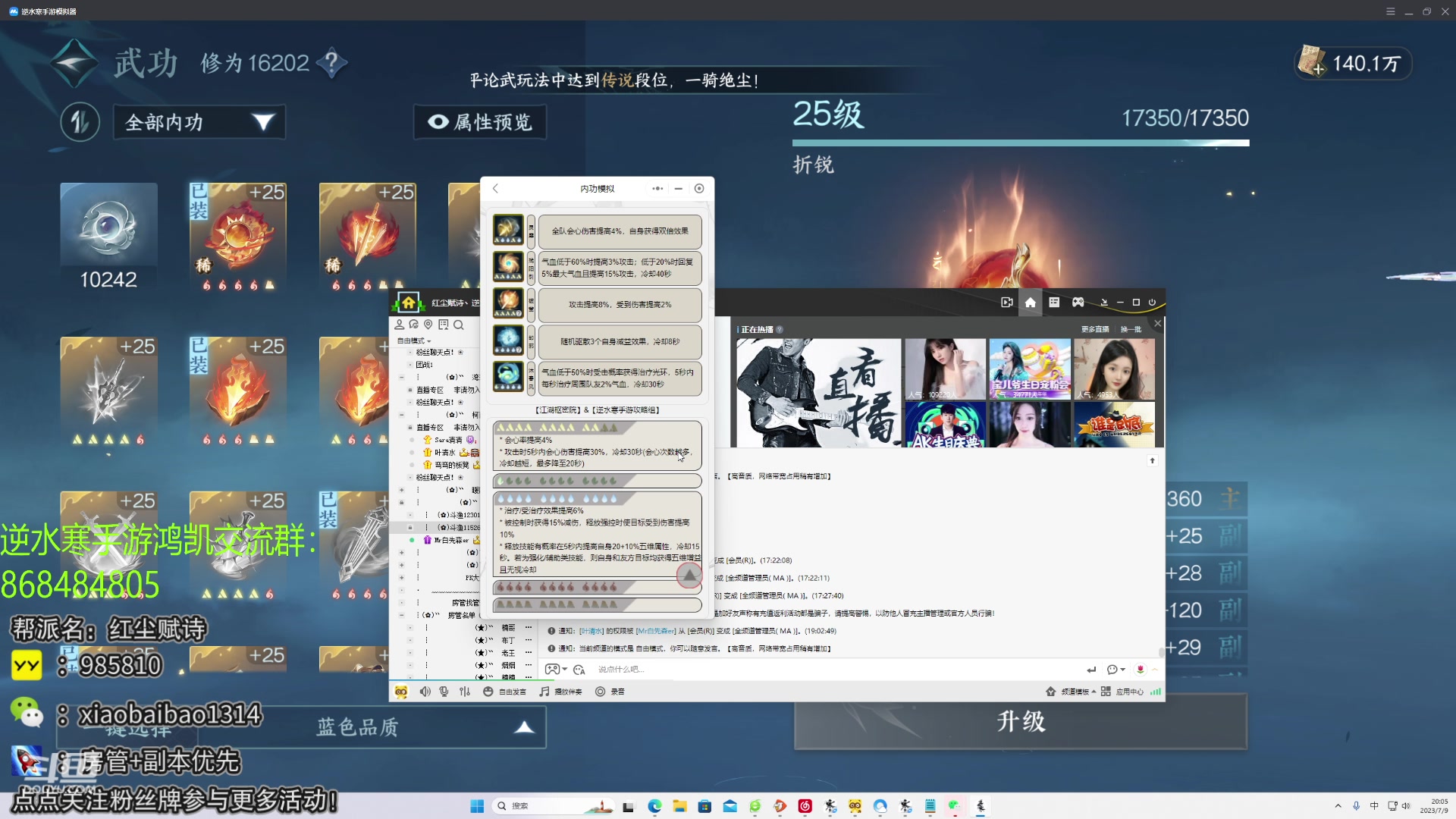
Task: Click the 17350/17350 experience progress bar
Action: [1021, 143]
